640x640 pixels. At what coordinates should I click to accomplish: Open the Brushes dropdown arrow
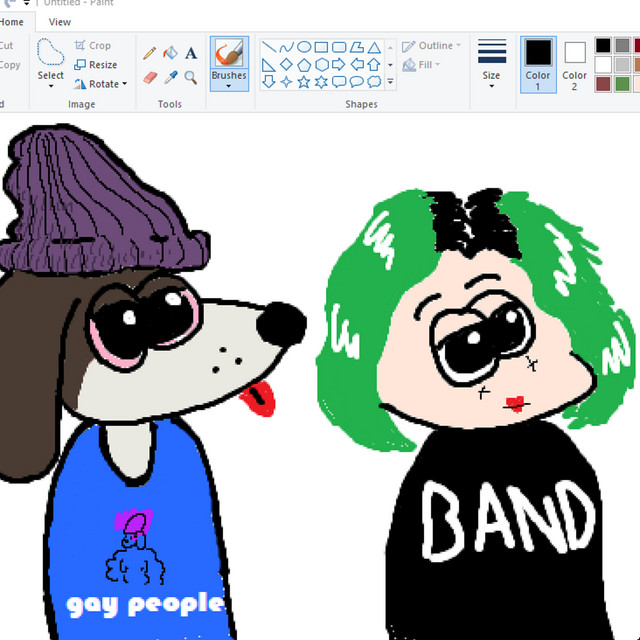[x=229, y=86]
